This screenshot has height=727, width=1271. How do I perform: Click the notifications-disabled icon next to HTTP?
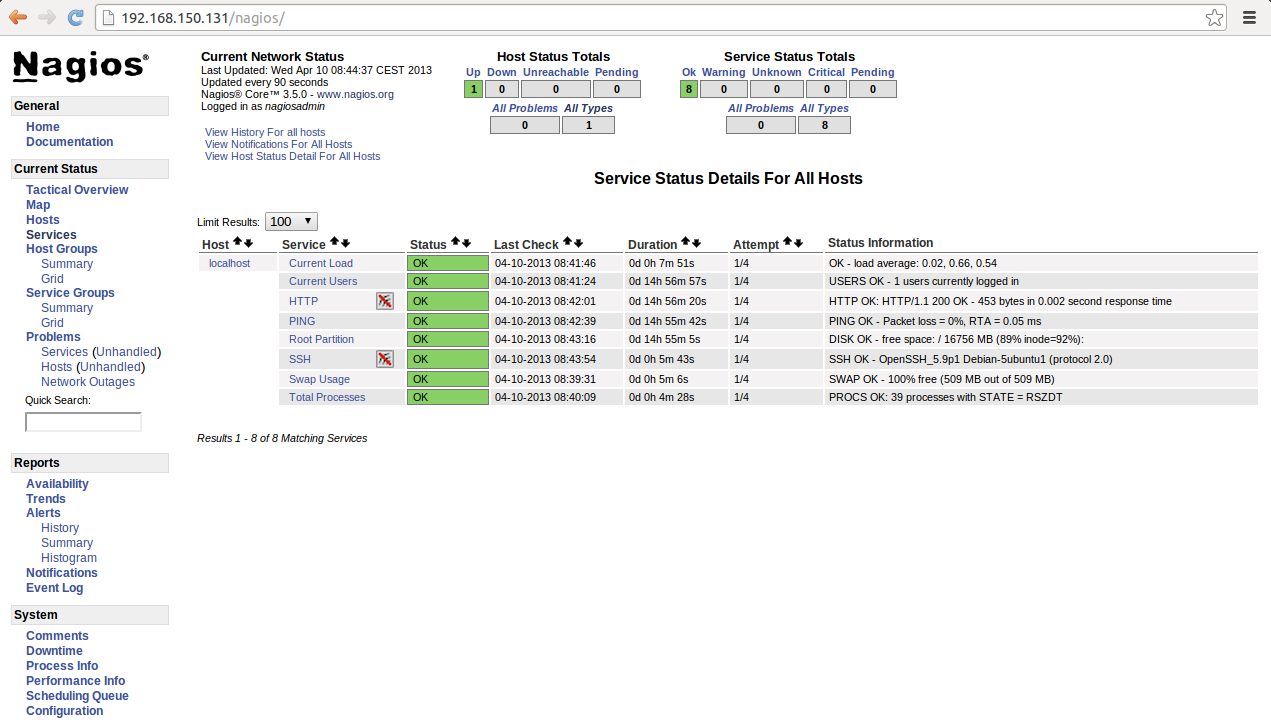tap(384, 300)
